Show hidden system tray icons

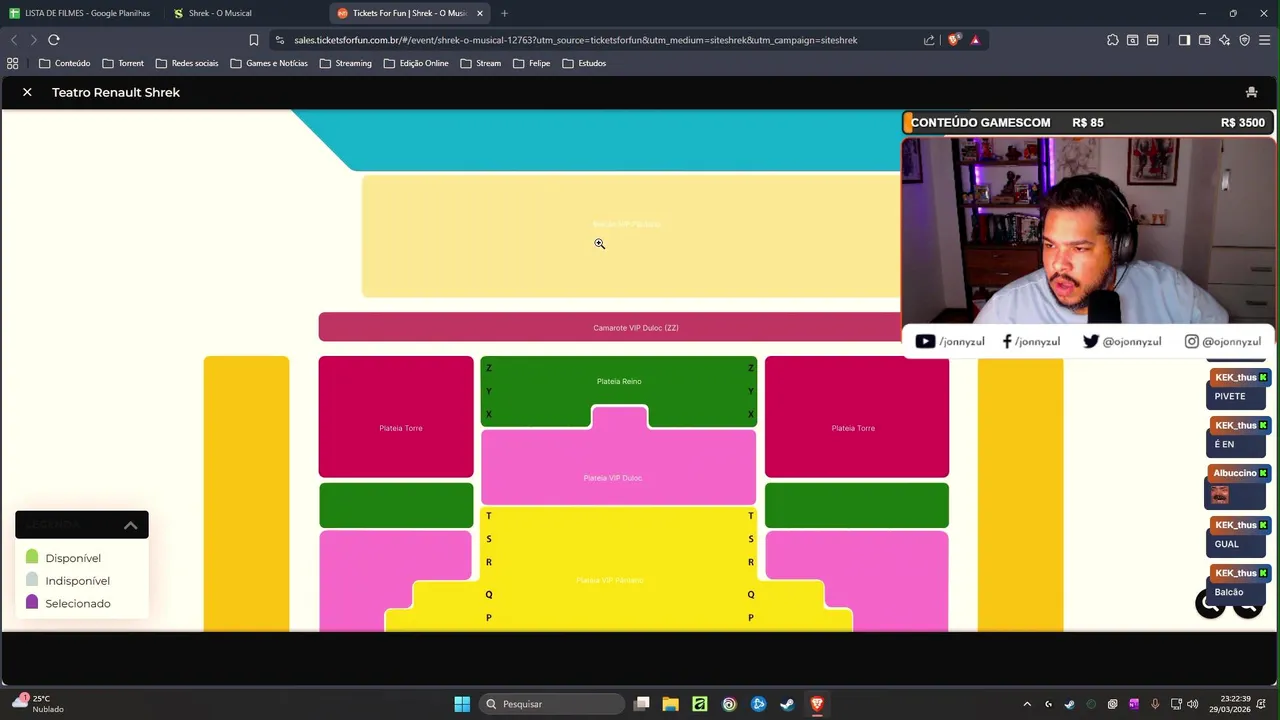pos(1027,704)
